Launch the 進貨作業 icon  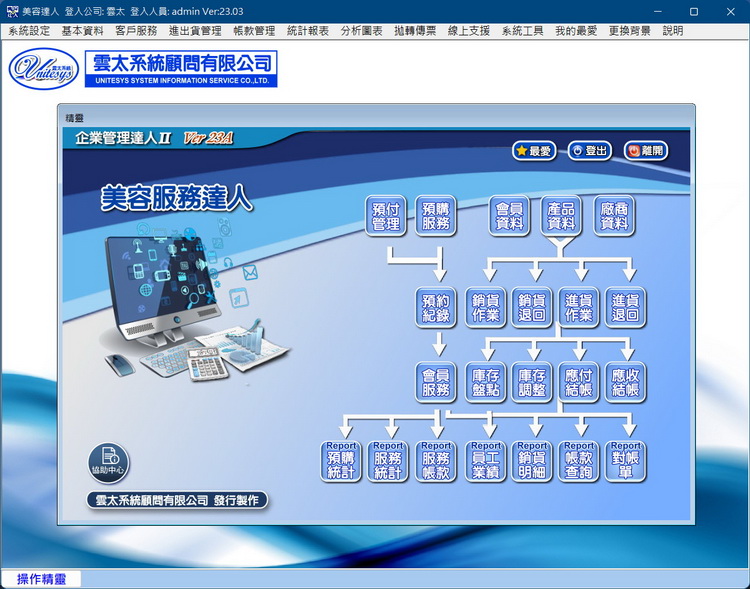tap(578, 308)
